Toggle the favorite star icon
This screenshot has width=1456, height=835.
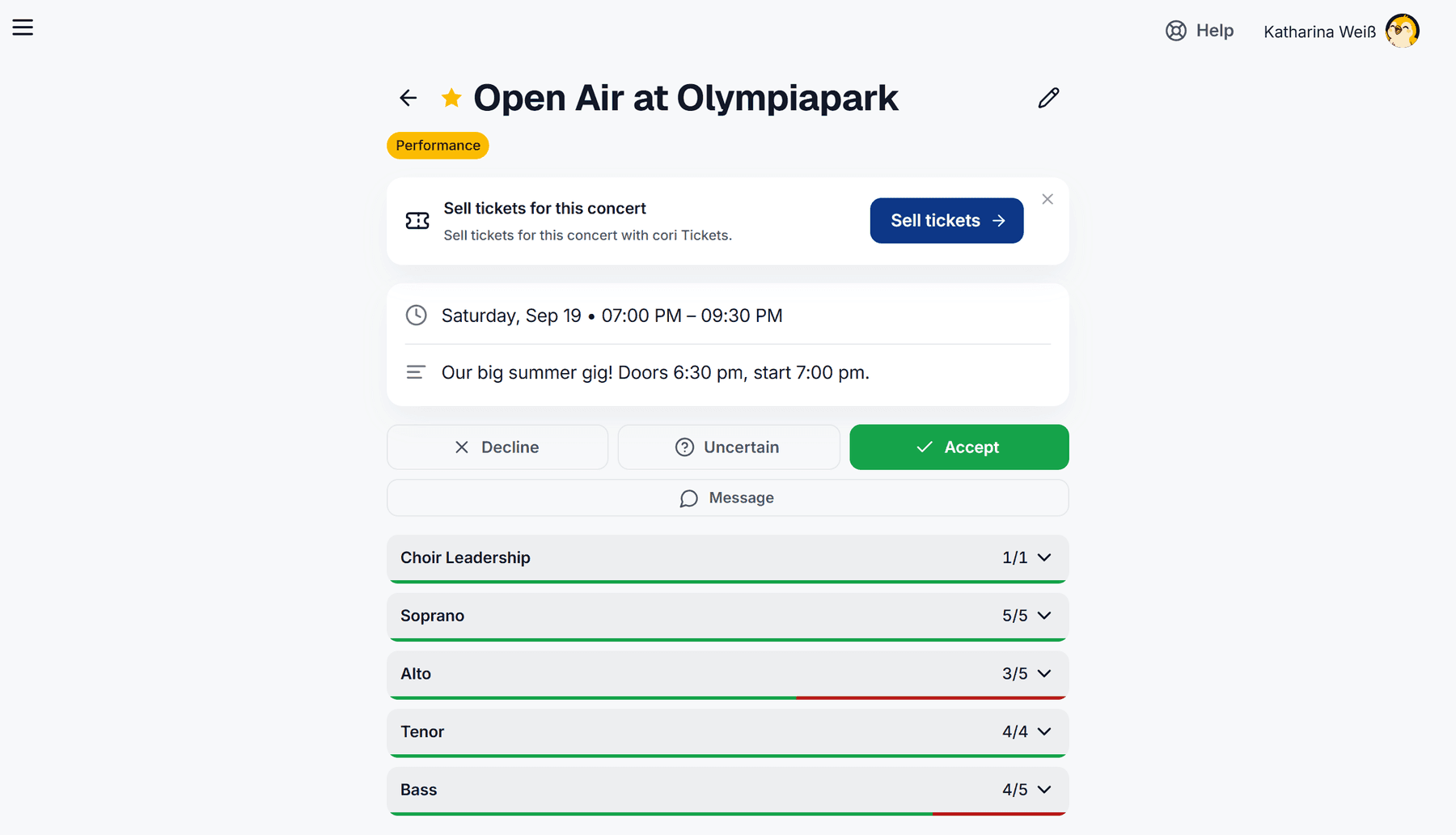[x=451, y=98]
